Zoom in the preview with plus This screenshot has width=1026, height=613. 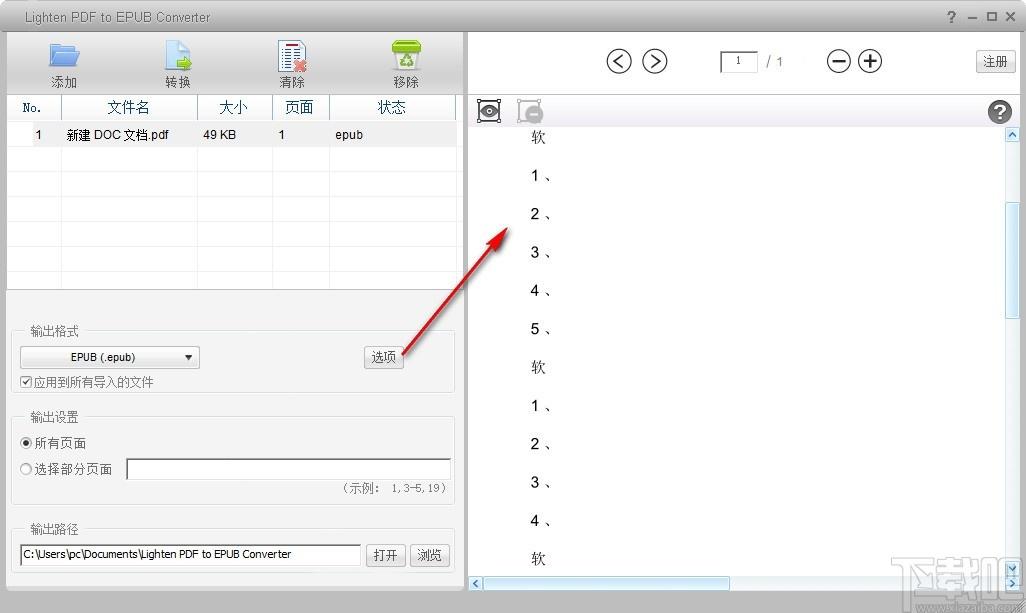pyautogui.click(x=870, y=61)
